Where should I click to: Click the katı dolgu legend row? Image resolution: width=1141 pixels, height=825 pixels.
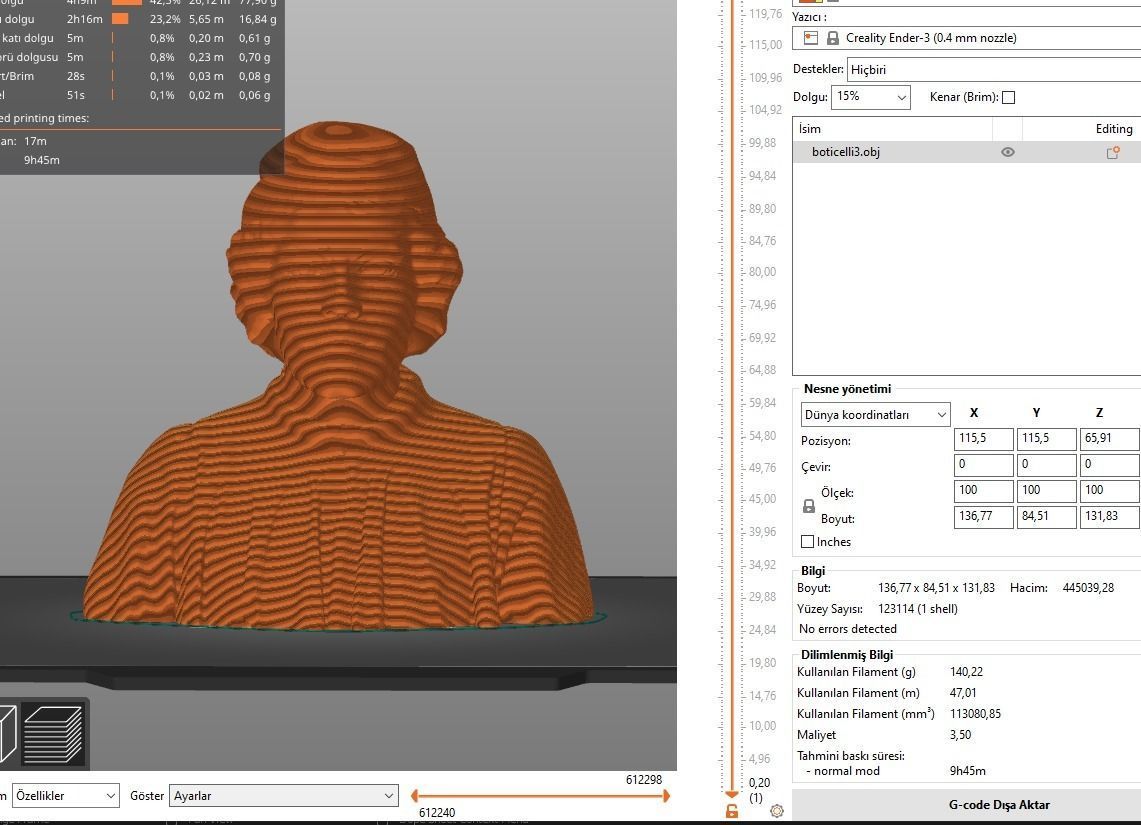click(138, 38)
